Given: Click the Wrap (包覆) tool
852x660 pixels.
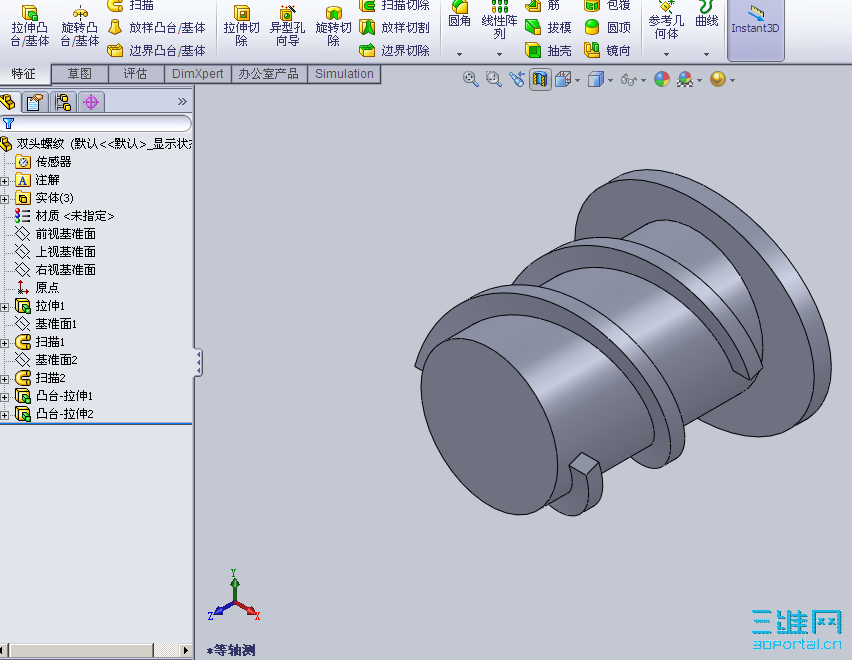Looking at the screenshot, I should (x=607, y=5).
